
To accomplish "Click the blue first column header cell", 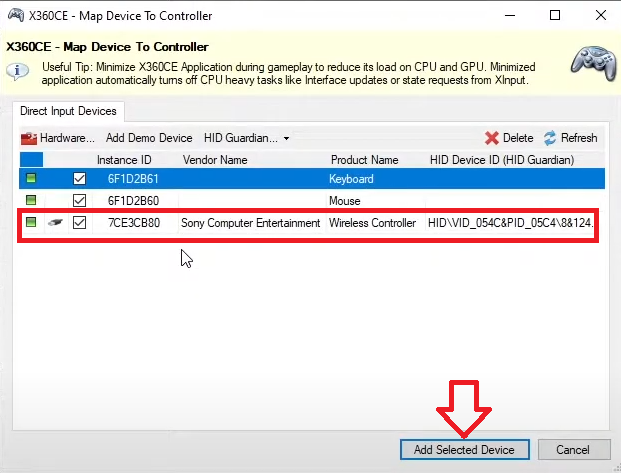I will [31, 160].
